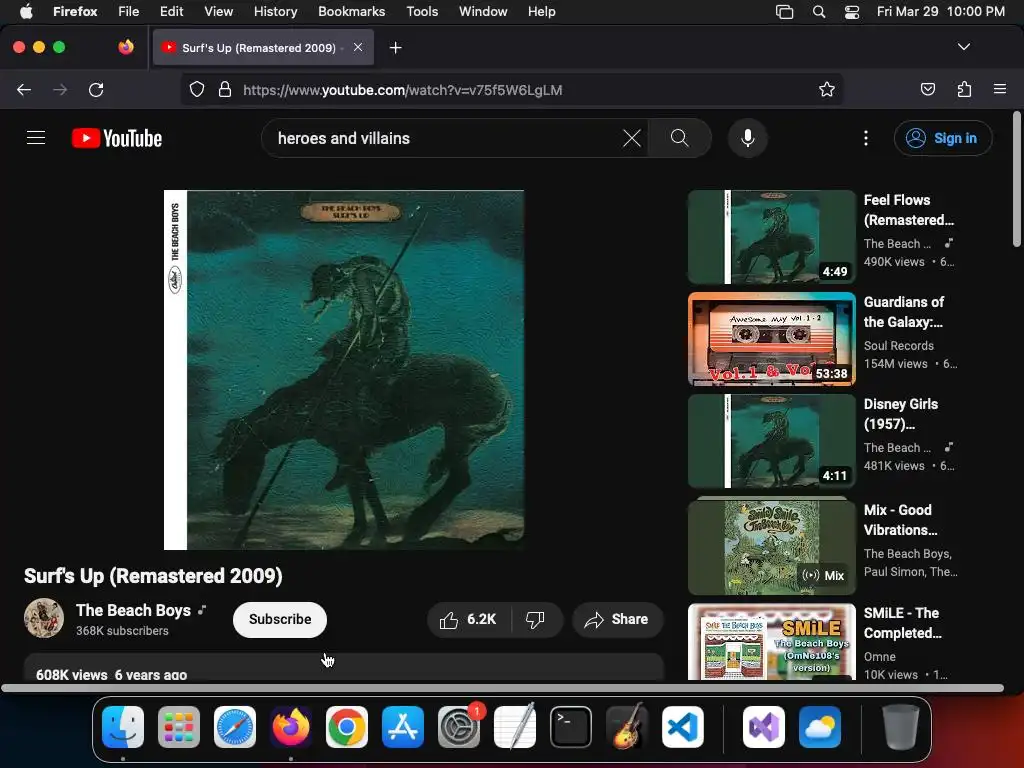Viewport: 1024px width, 768px height.
Task: Open Feel Flows video thumbnail
Action: (x=772, y=237)
